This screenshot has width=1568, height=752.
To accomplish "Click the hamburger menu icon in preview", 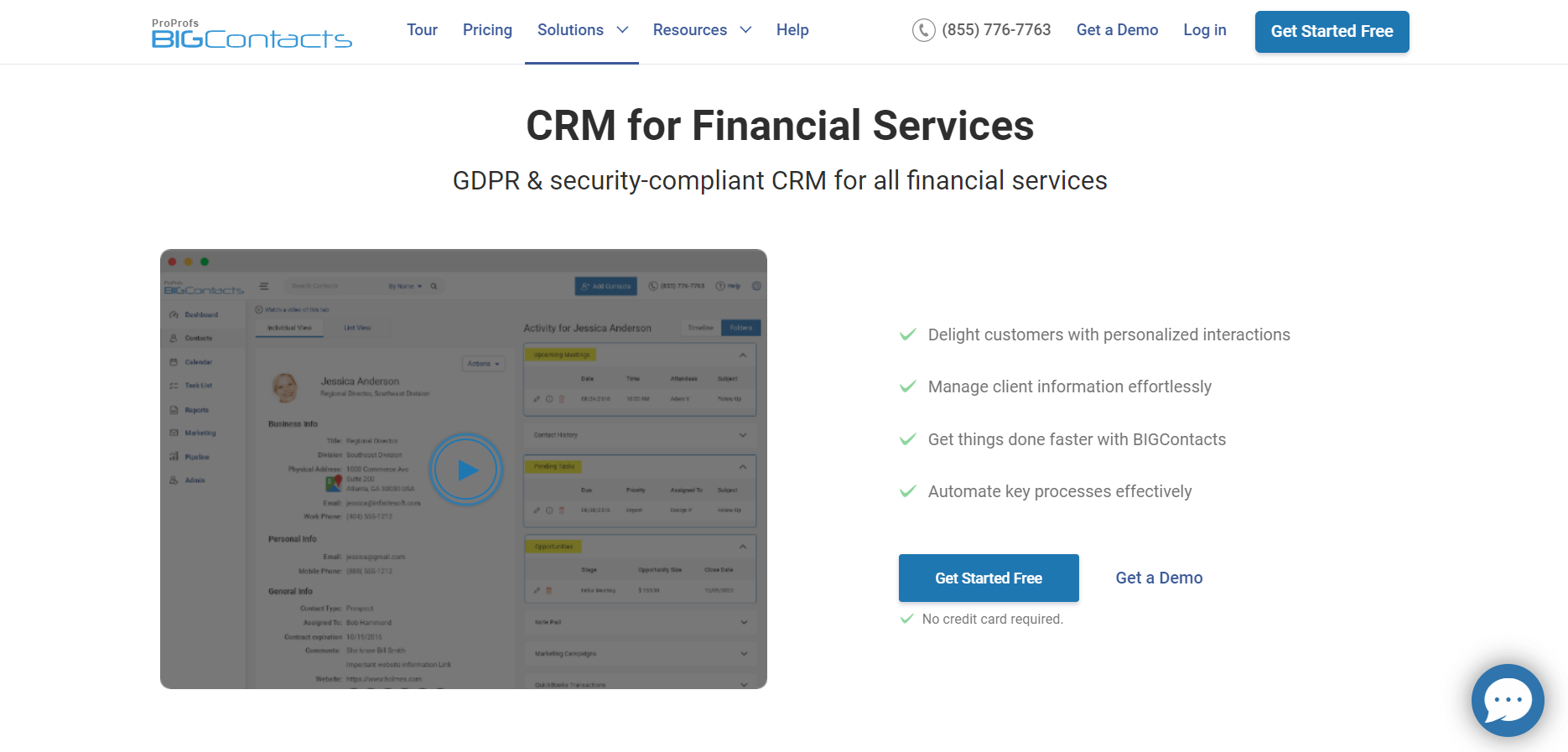I will (264, 286).
